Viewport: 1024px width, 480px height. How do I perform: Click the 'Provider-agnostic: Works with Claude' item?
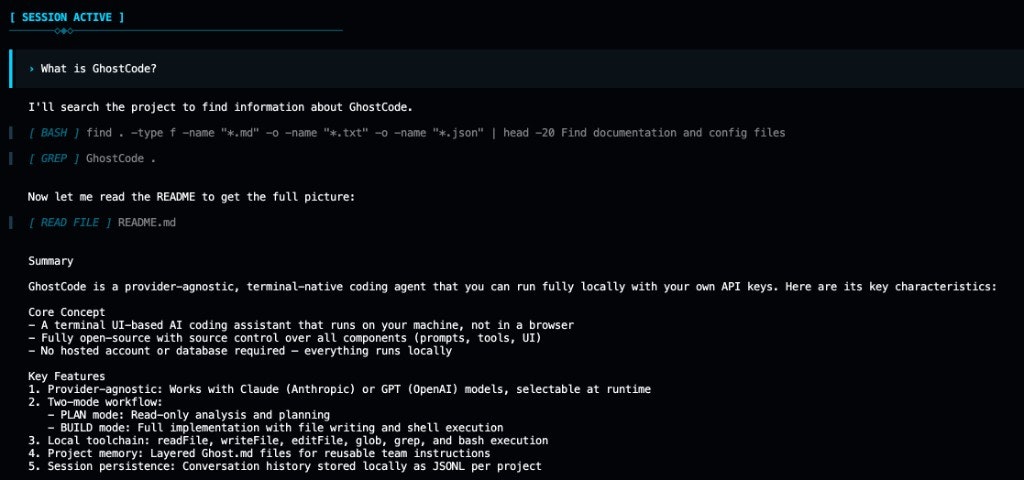coord(340,389)
